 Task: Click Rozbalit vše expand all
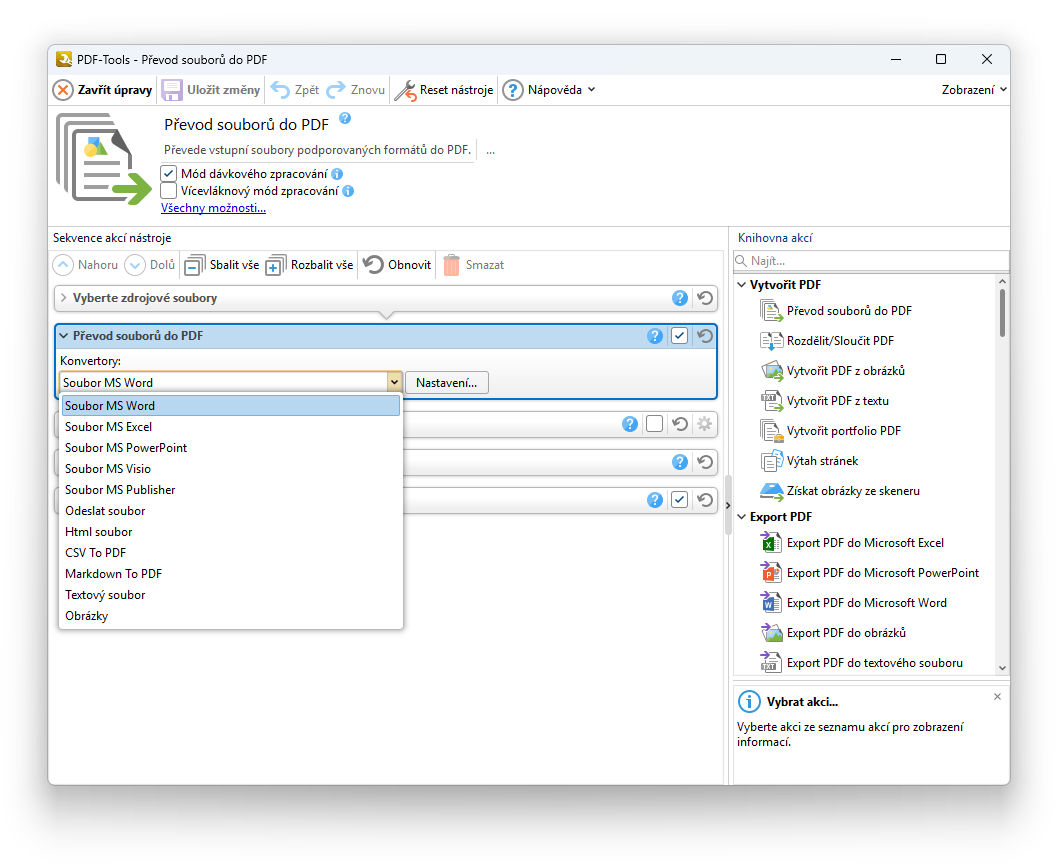point(309,265)
